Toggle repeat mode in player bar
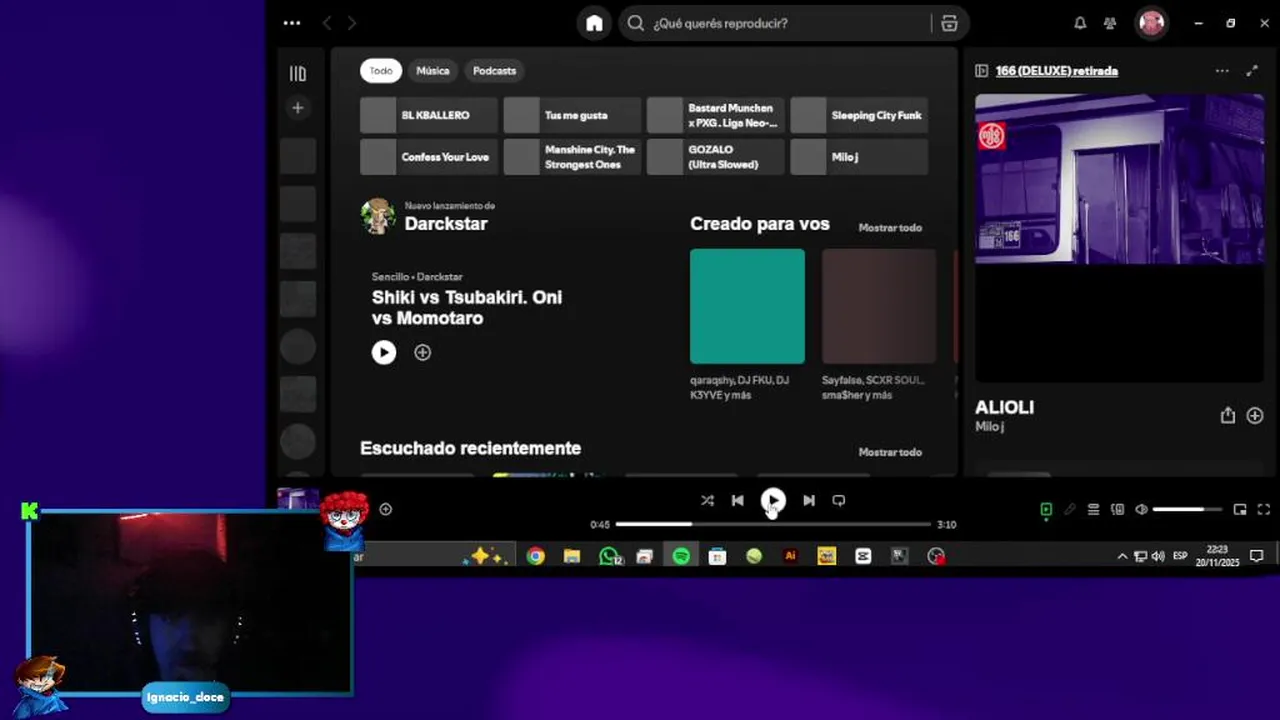 pyautogui.click(x=839, y=501)
